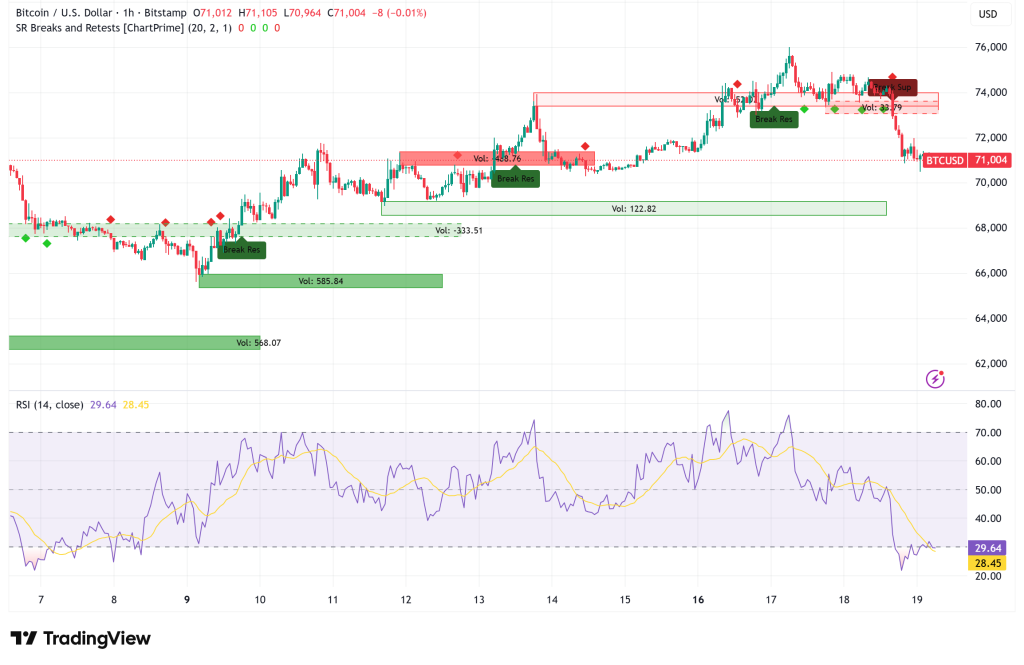The image size is (1024, 665).
Task: Select the green Vol: 122.82 support box
Action: click(633, 208)
